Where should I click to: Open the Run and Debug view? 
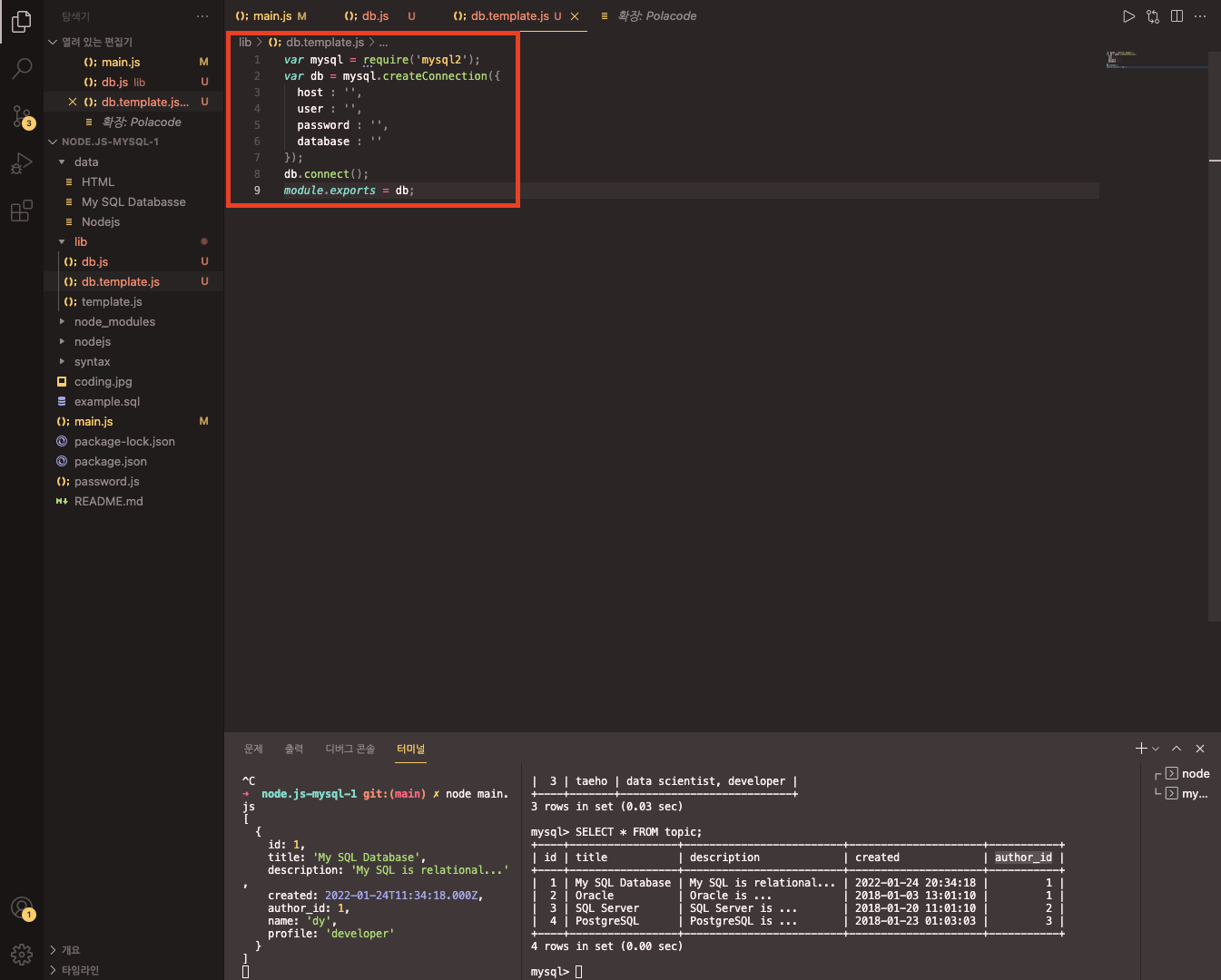22,164
